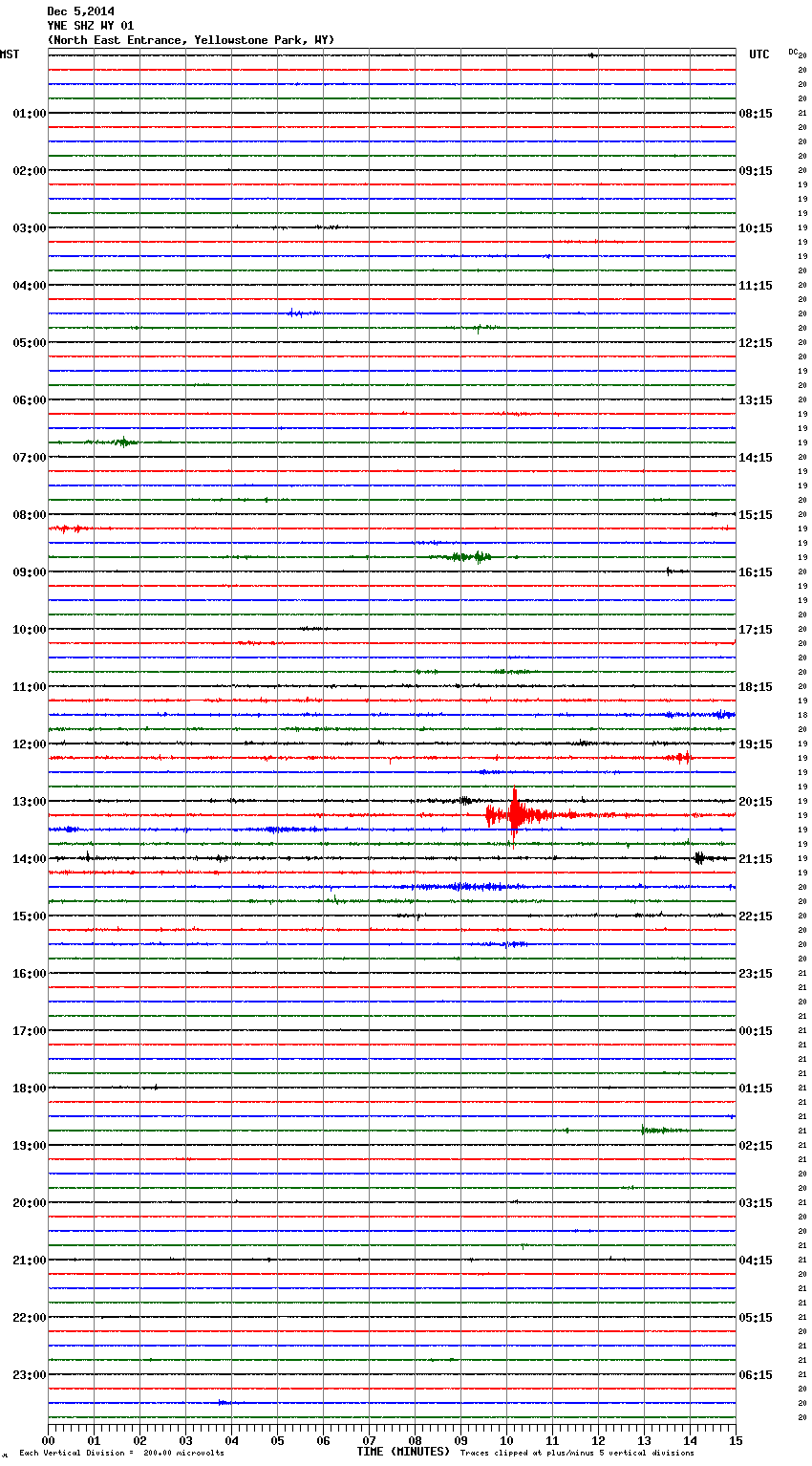Click minute tick "05" on the bottom axis
Viewport: 812px width, 1466px height.
tap(277, 1440)
